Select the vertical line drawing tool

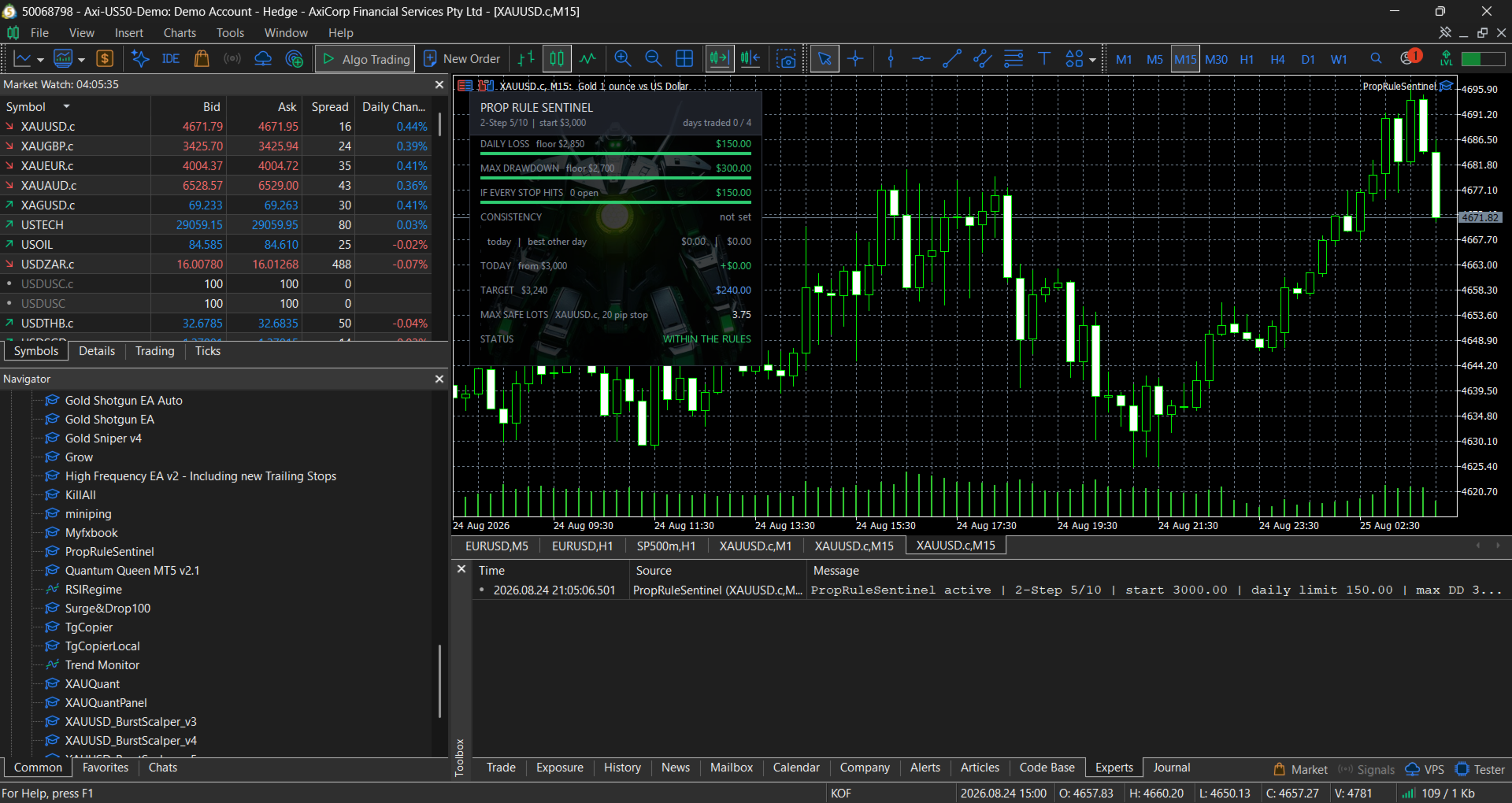click(891, 59)
